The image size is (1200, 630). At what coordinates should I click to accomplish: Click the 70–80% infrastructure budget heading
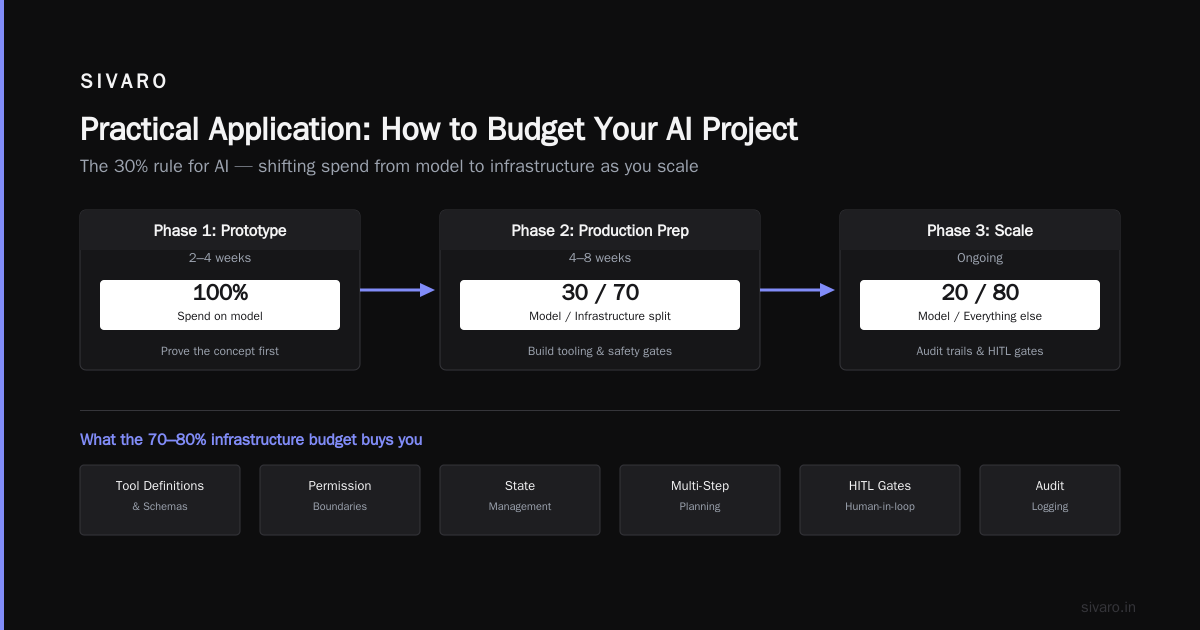click(251, 440)
